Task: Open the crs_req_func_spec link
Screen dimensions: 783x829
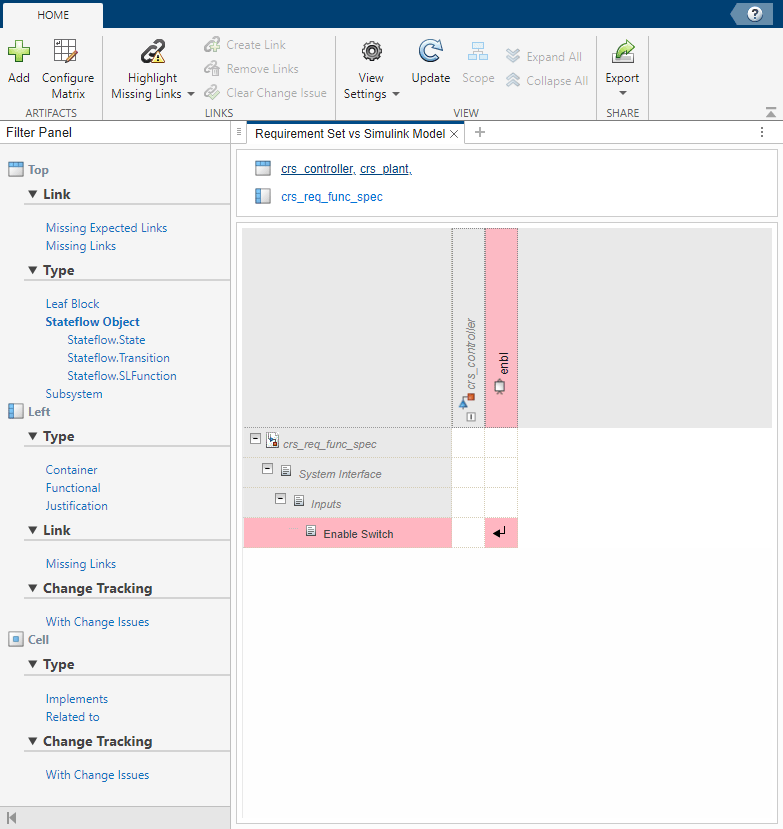Action: pyautogui.click(x=331, y=197)
